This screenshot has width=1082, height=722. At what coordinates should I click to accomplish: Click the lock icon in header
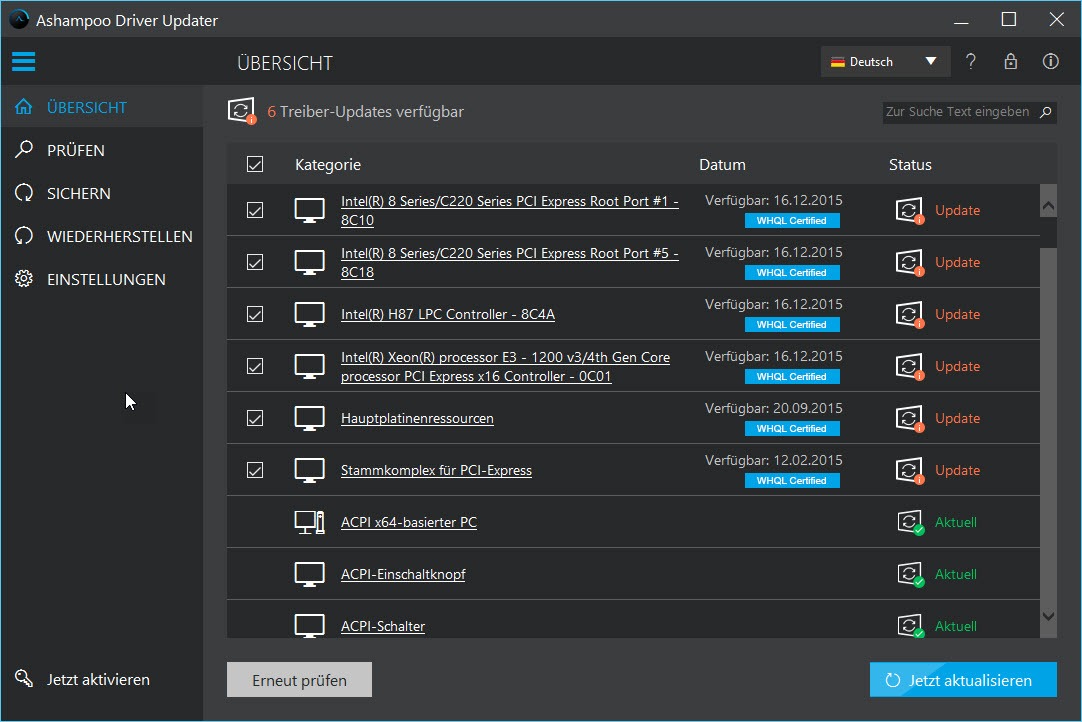(1010, 61)
